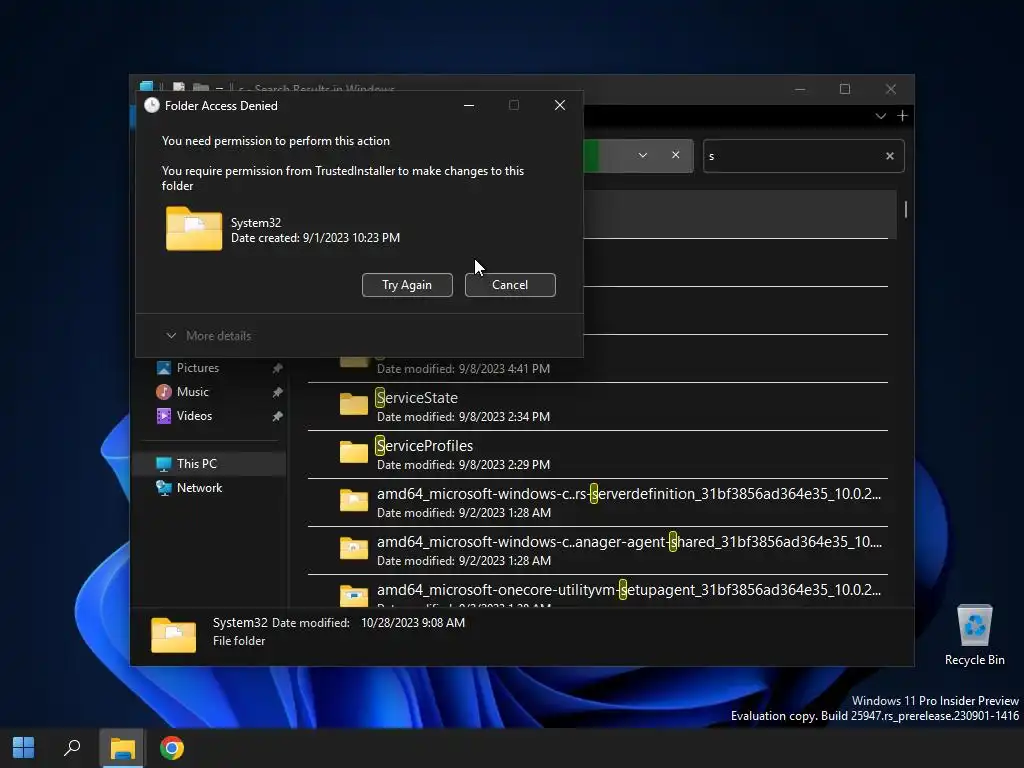The width and height of the screenshot is (1024, 768).
Task: Open the address bar history dropdown
Action: pyautogui.click(x=643, y=155)
